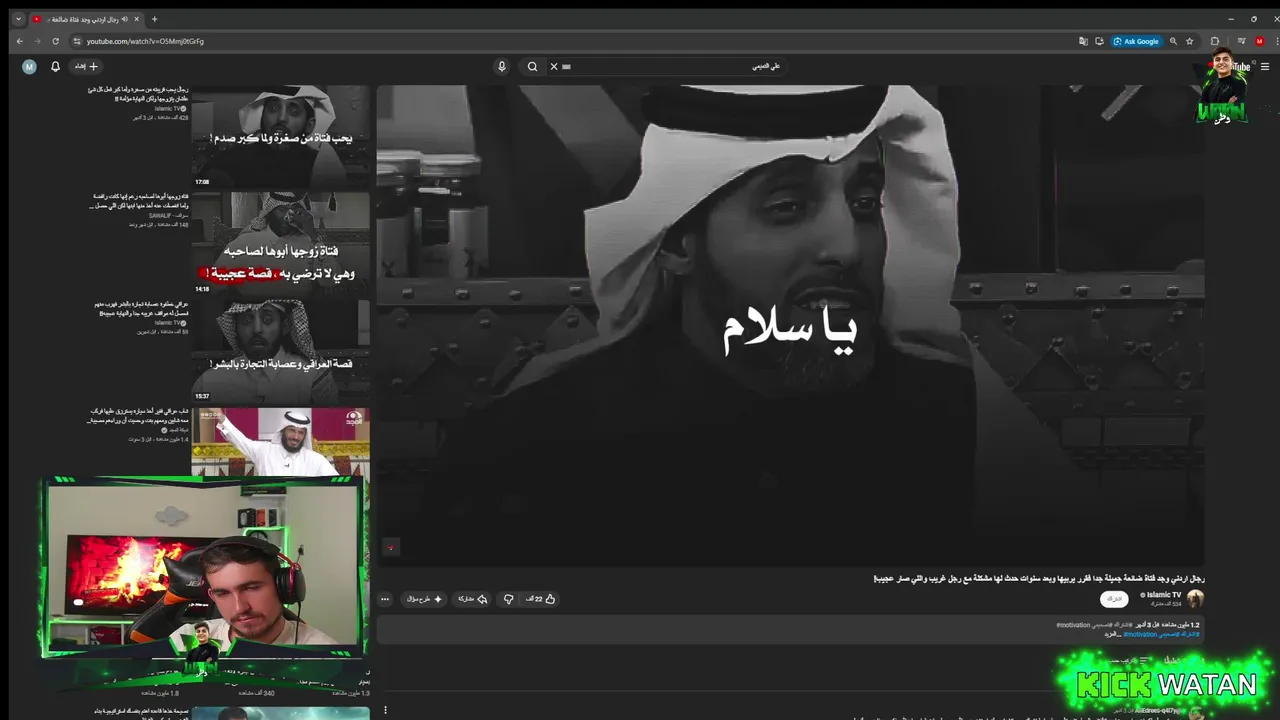Open the YouTube hamburger guide menu
This screenshot has height=720, width=1280.
tap(1265, 67)
